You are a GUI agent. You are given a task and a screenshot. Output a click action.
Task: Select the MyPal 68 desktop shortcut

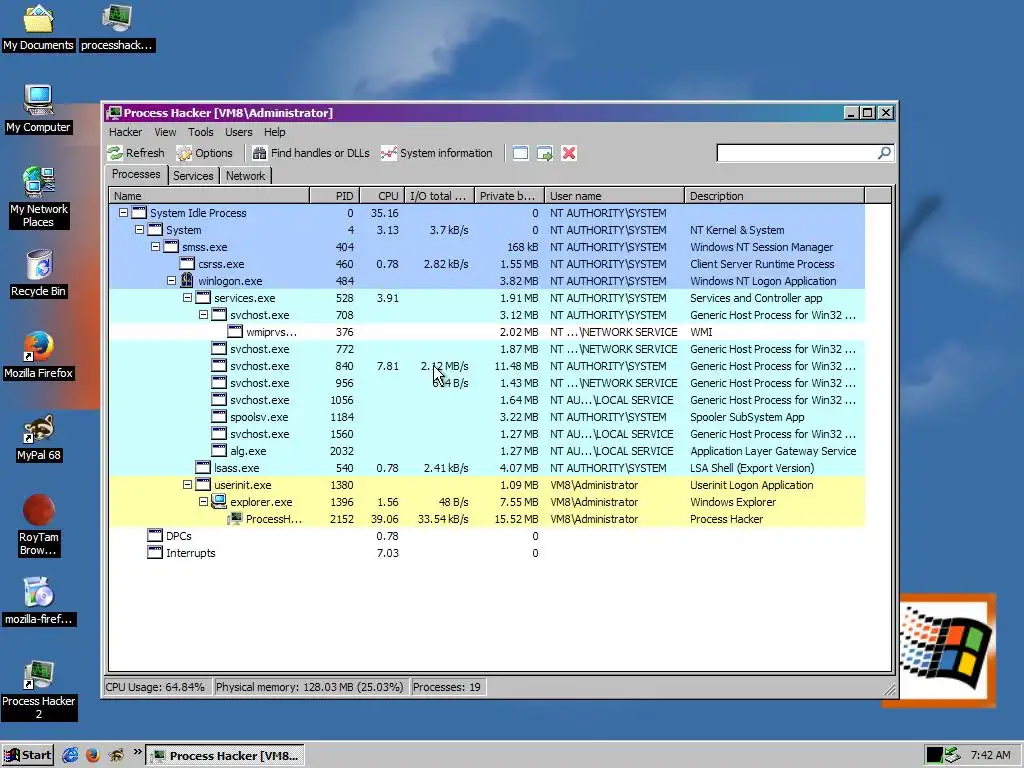click(x=39, y=438)
